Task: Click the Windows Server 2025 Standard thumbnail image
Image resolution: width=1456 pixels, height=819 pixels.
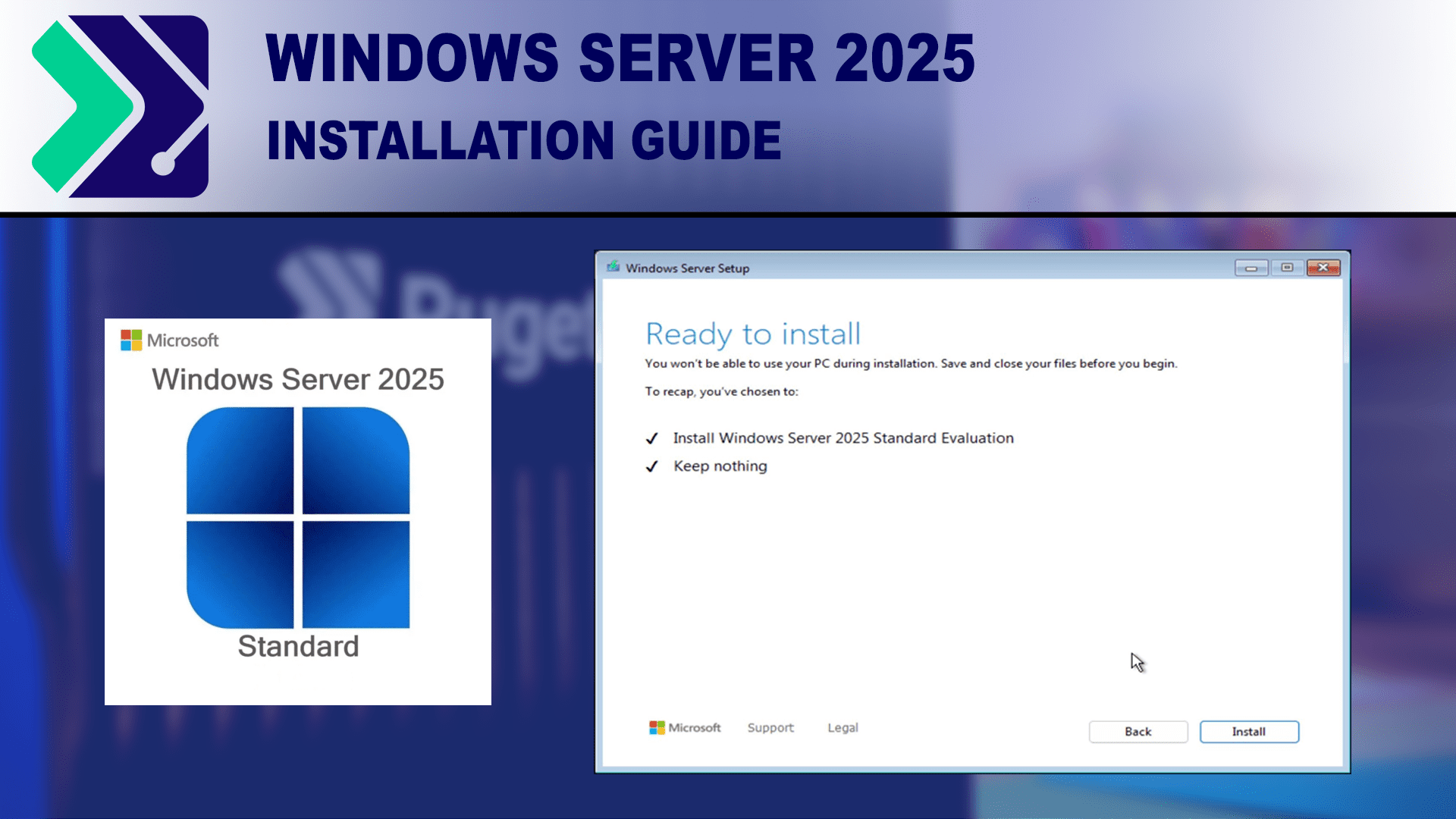Action: click(297, 512)
